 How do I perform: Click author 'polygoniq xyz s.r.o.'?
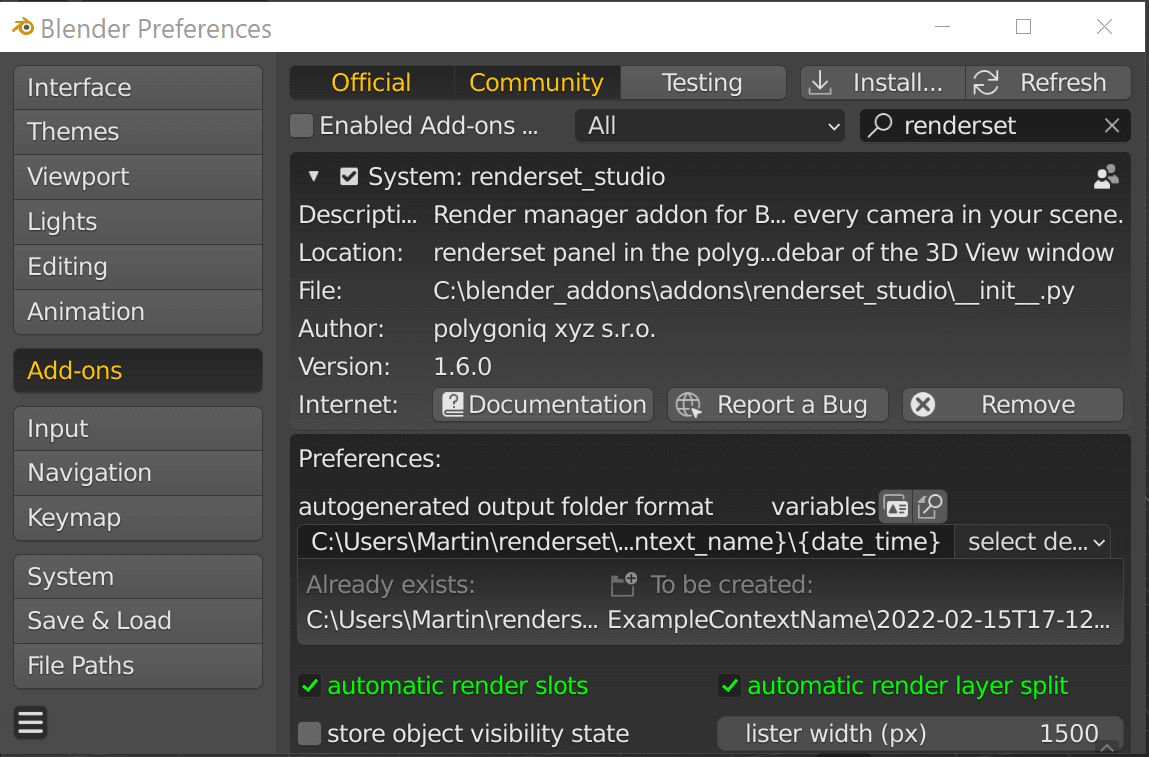tap(544, 329)
